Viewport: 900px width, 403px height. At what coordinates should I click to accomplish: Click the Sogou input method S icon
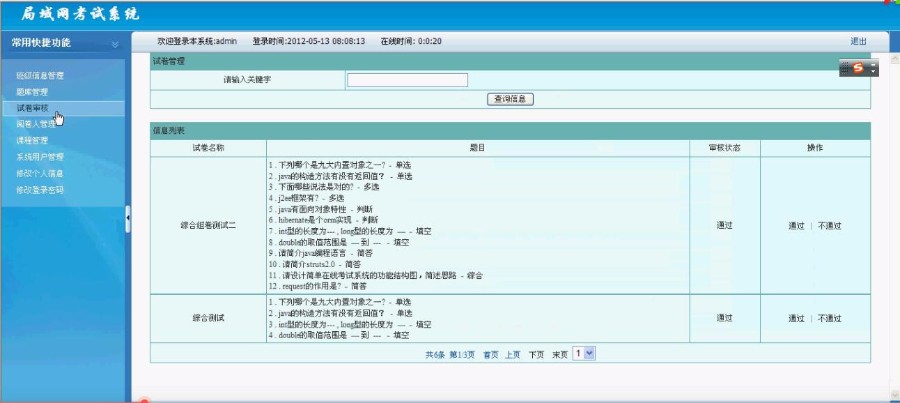click(x=858, y=68)
